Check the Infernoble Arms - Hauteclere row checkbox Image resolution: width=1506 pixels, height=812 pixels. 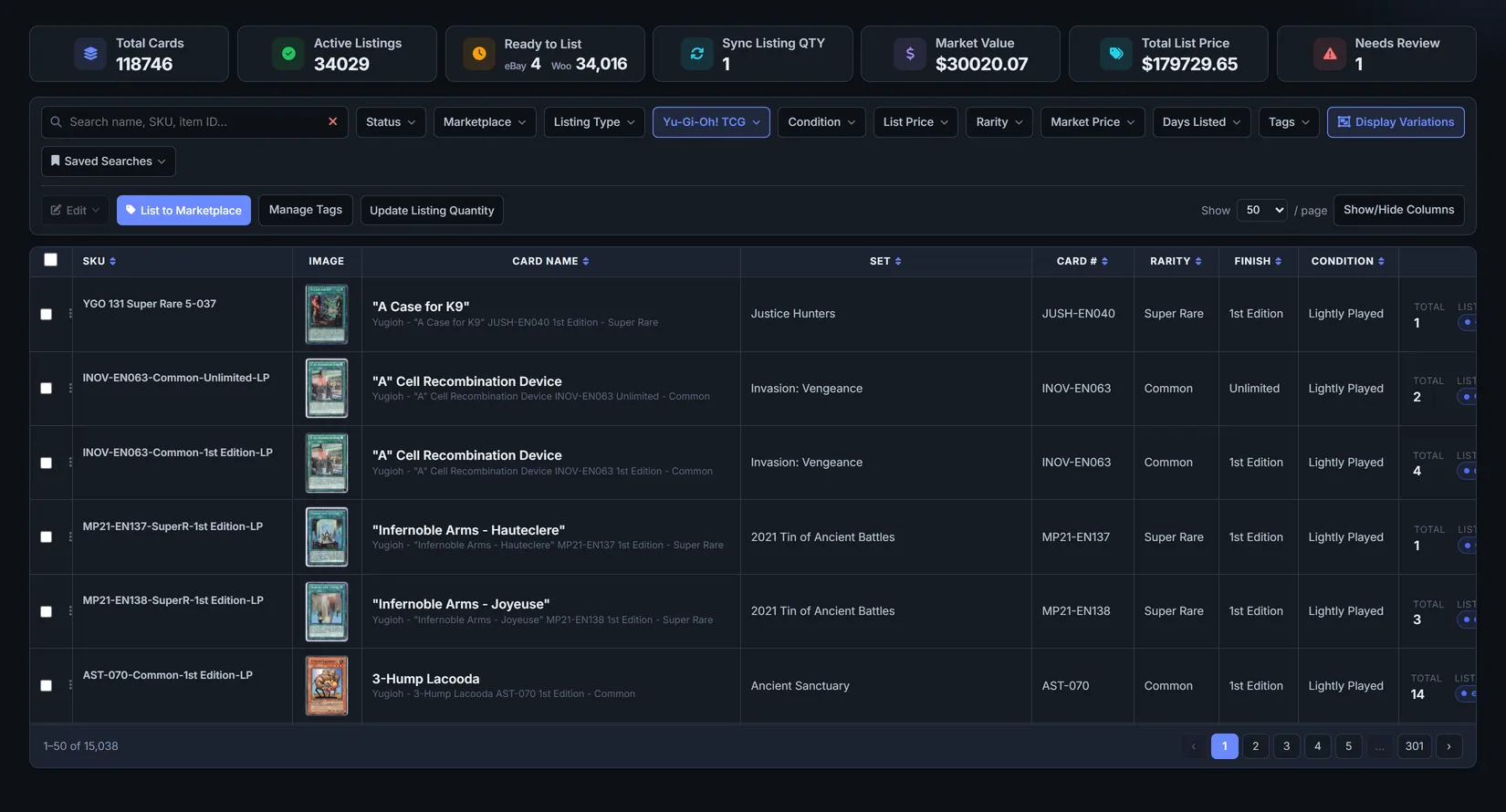click(46, 536)
